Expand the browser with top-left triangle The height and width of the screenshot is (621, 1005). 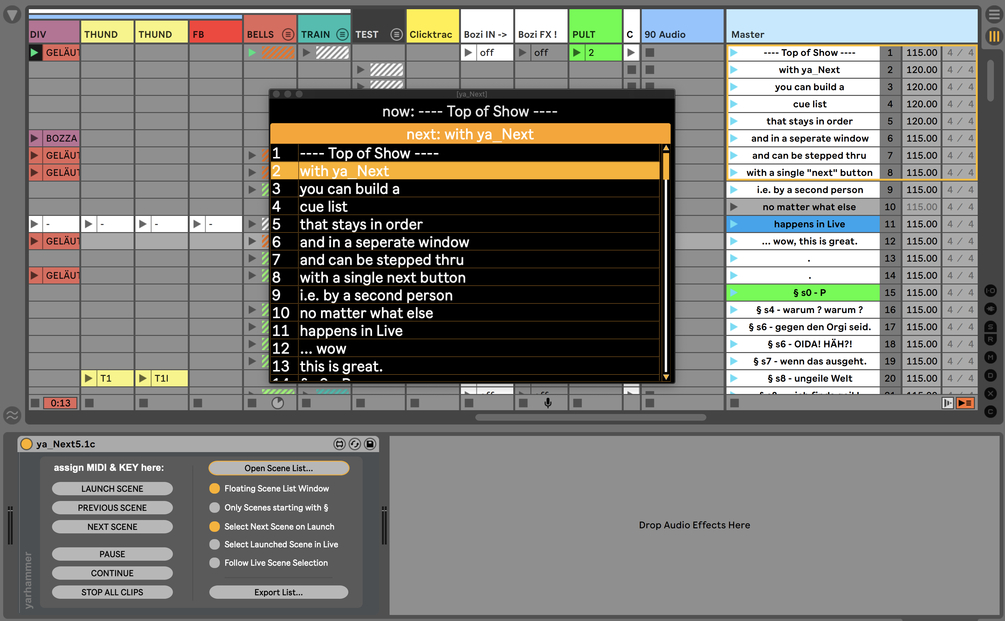(12, 15)
